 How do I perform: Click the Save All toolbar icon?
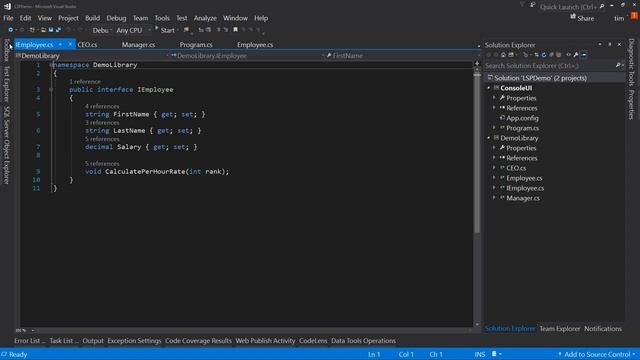coord(58,30)
